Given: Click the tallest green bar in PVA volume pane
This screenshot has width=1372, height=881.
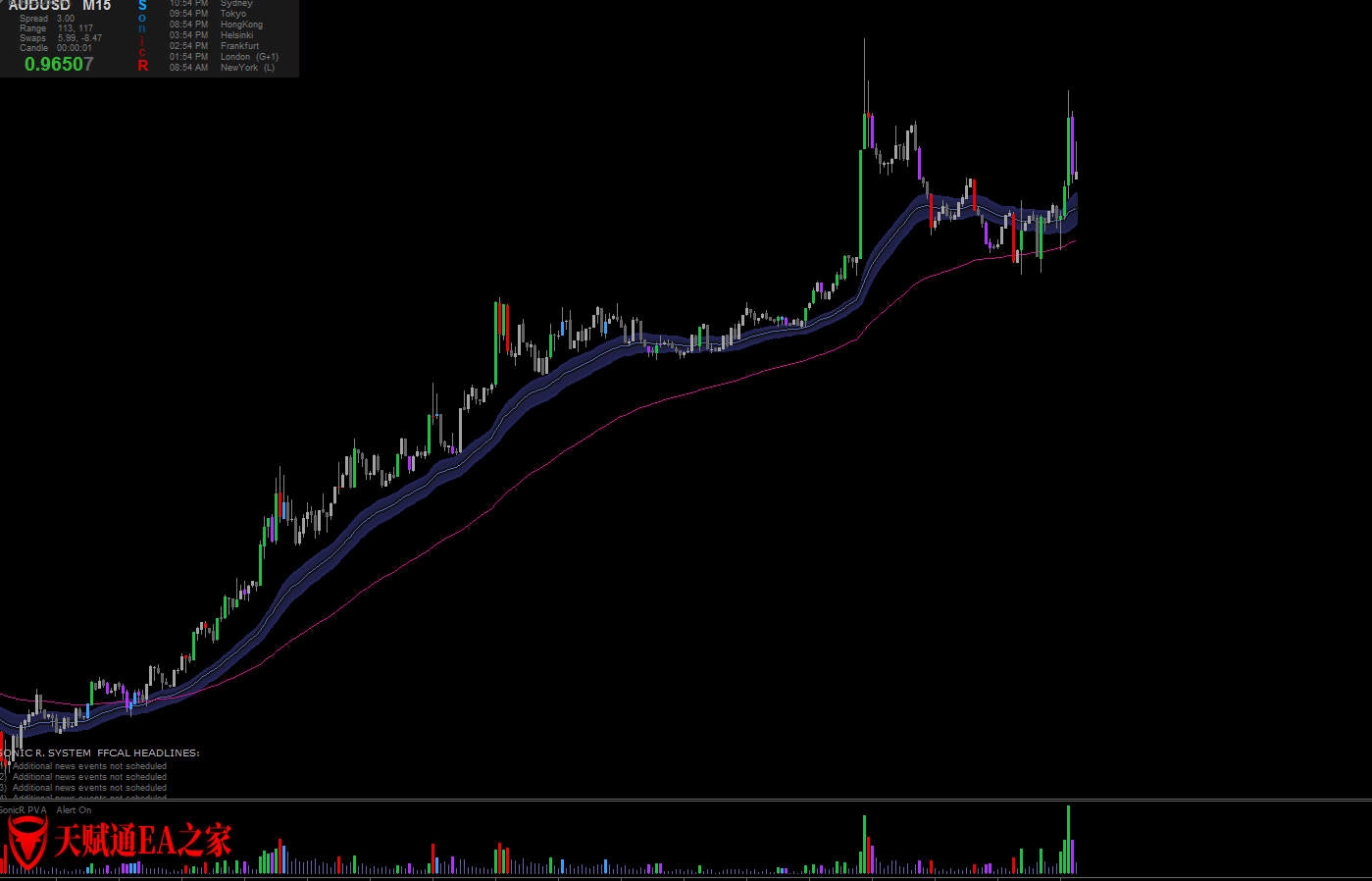Looking at the screenshot, I should coord(1068,840).
